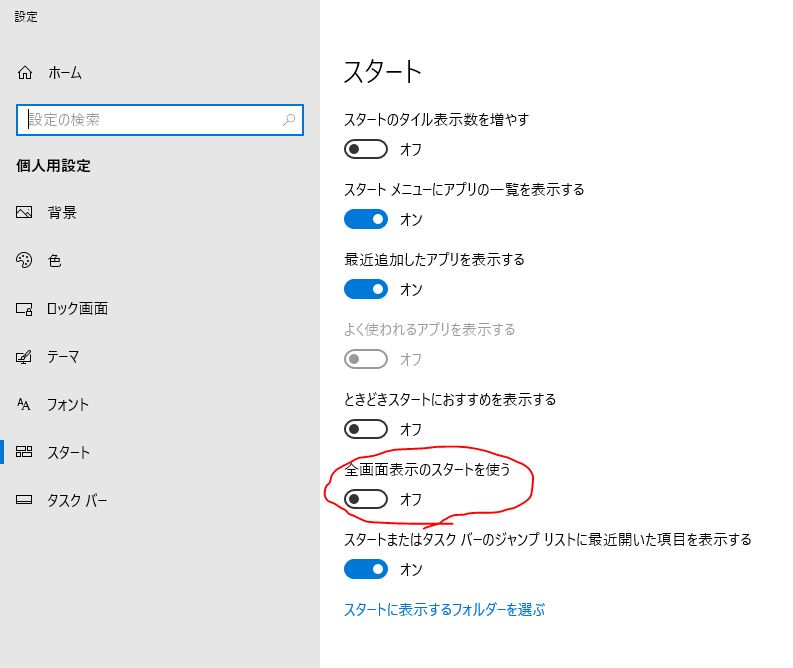The height and width of the screenshot is (668, 793).
Task: Turn on ときどきスタートにおすすめを表示する toggle
Action: (x=365, y=429)
